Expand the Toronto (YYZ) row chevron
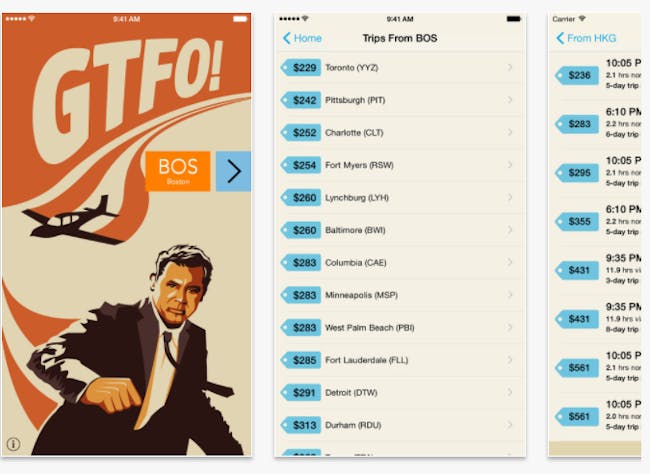 click(510, 67)
